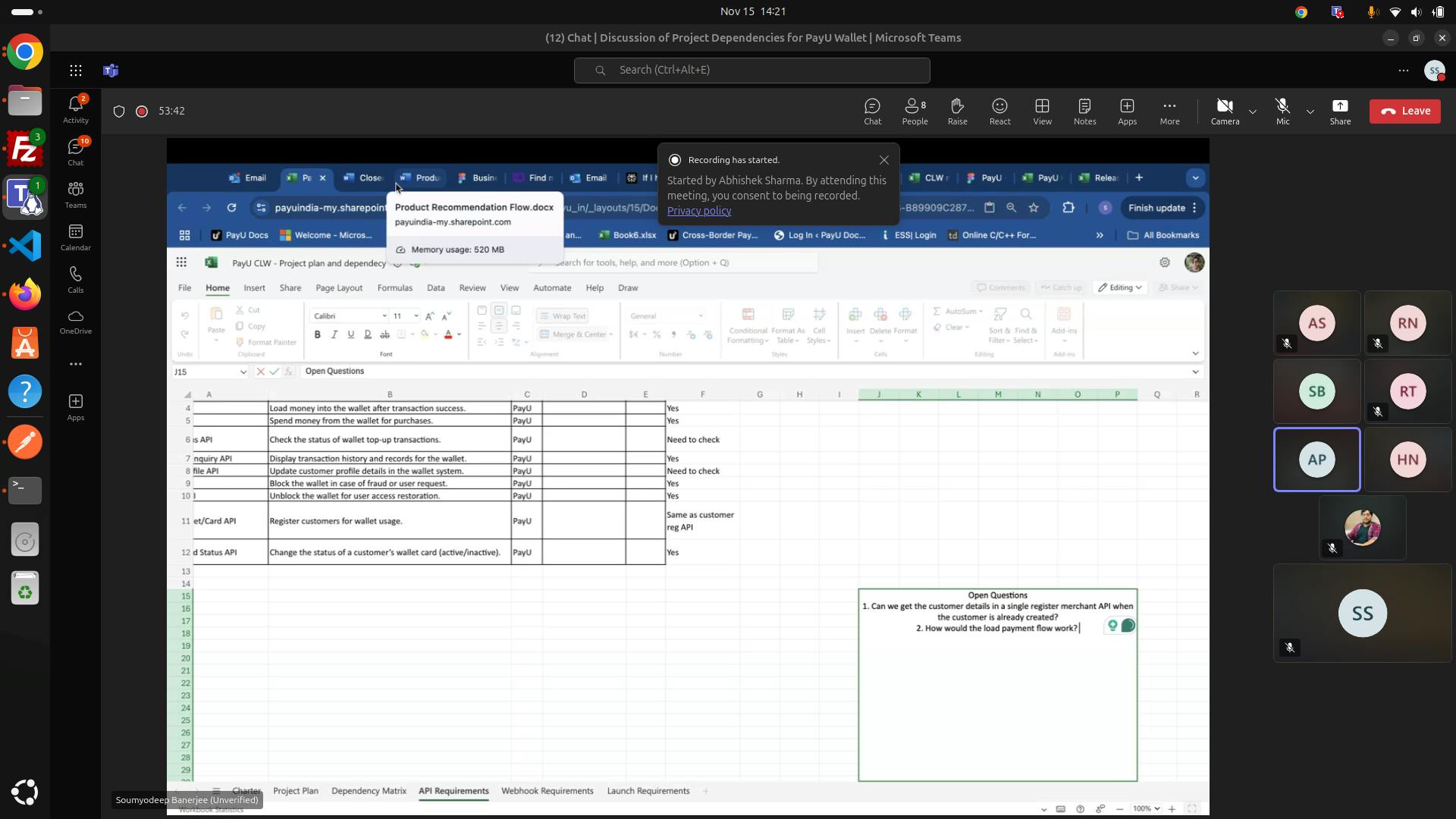Open the Apps menu in meeting toolbar

(1127, 111)
